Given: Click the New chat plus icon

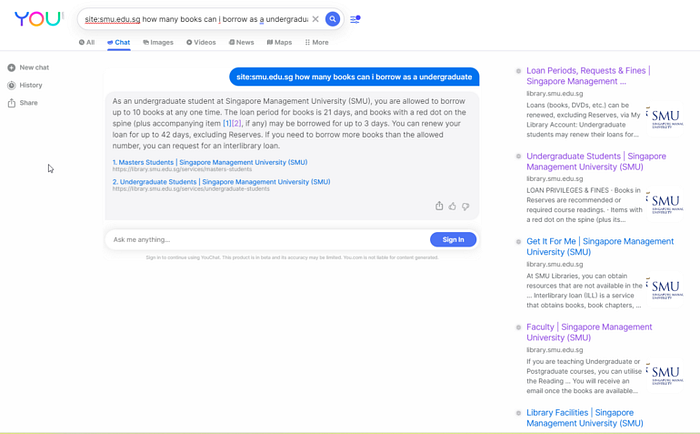Looking at the screenshot, I should click(x=12, y=67).
